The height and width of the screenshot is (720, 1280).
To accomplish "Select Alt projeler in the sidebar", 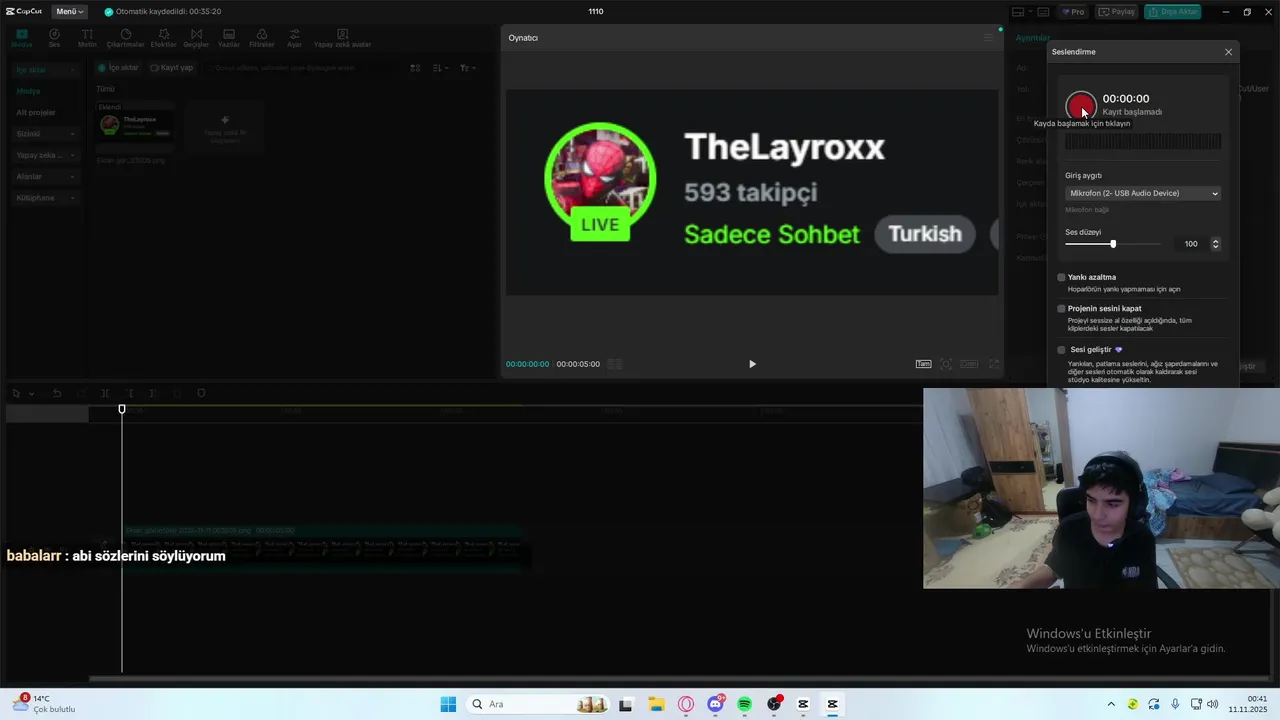I will [36, 112].
